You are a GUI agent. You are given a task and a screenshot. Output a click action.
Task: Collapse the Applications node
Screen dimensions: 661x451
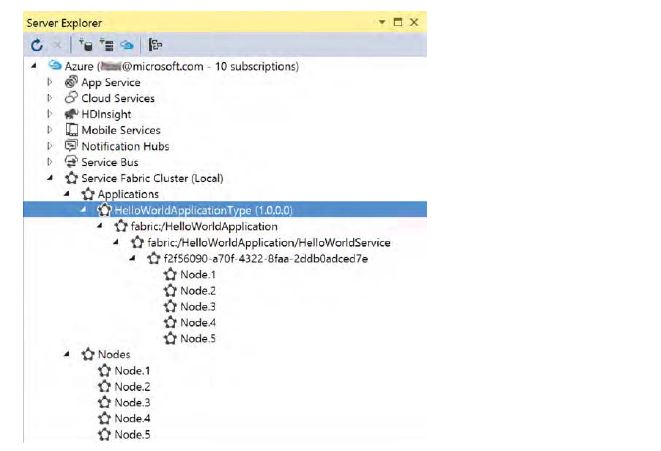click(x=67, y=194)
